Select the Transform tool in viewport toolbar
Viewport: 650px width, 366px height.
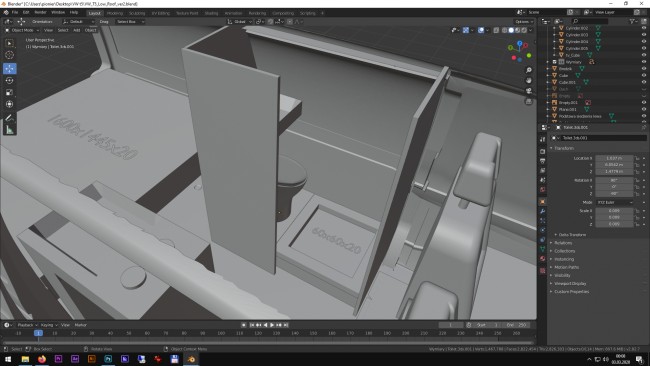[10, 104]
